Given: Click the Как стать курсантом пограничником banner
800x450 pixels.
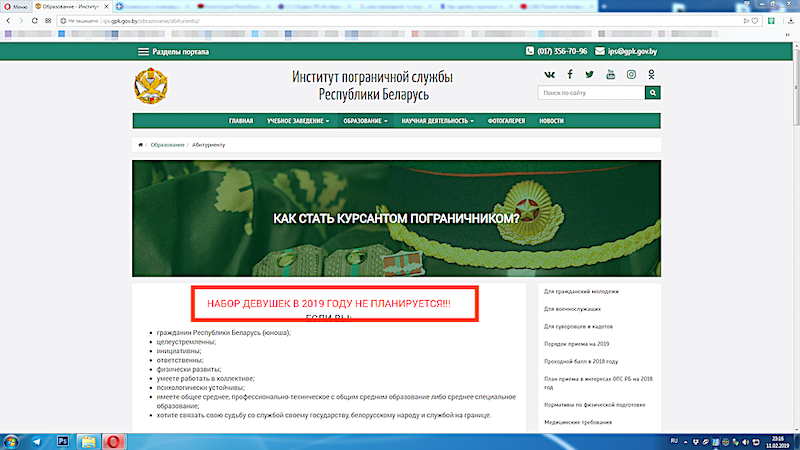Looking at the screenshot, I should pos(396,218).
